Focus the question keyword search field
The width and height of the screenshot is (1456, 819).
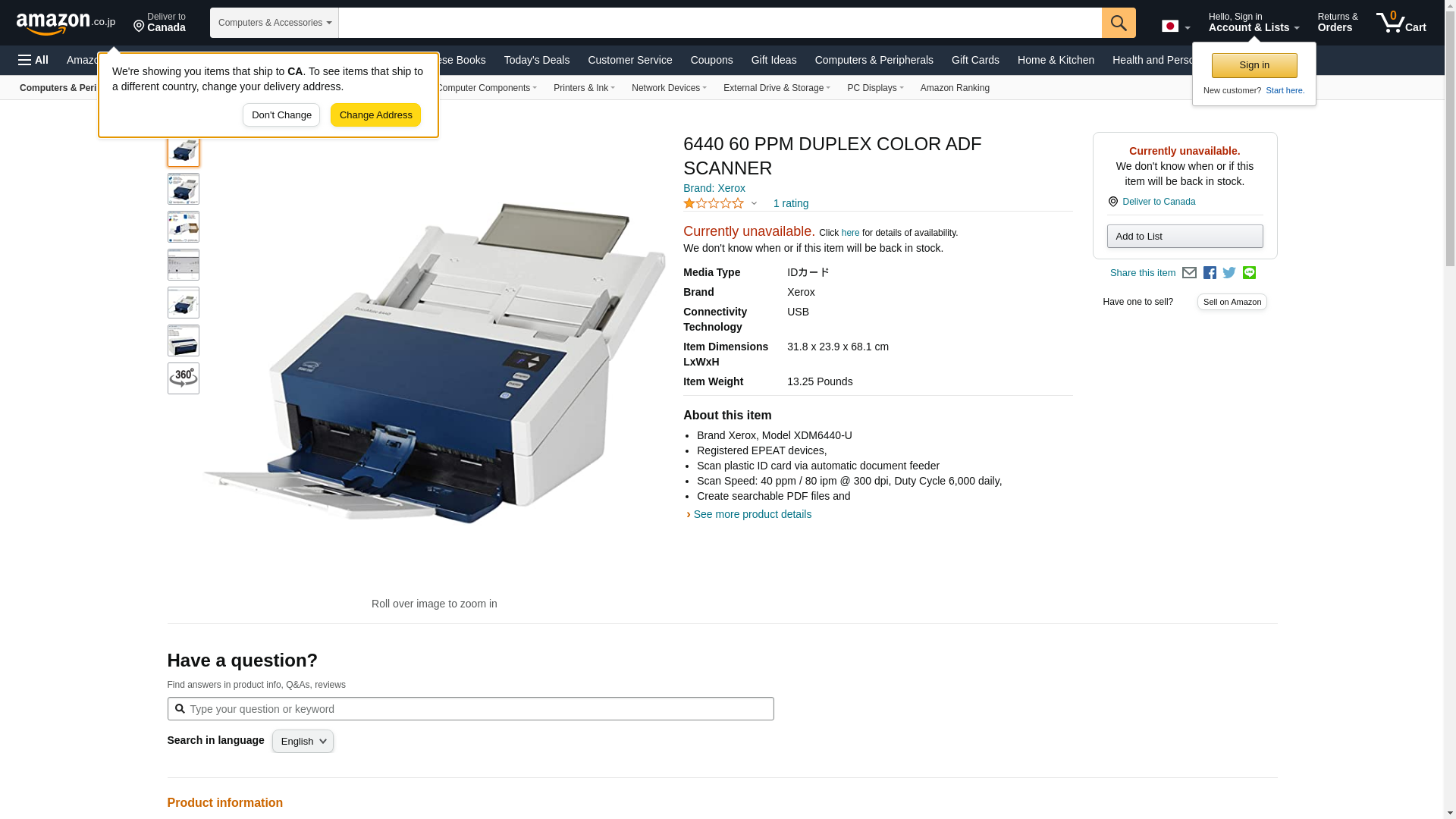[x=470, y=709]
